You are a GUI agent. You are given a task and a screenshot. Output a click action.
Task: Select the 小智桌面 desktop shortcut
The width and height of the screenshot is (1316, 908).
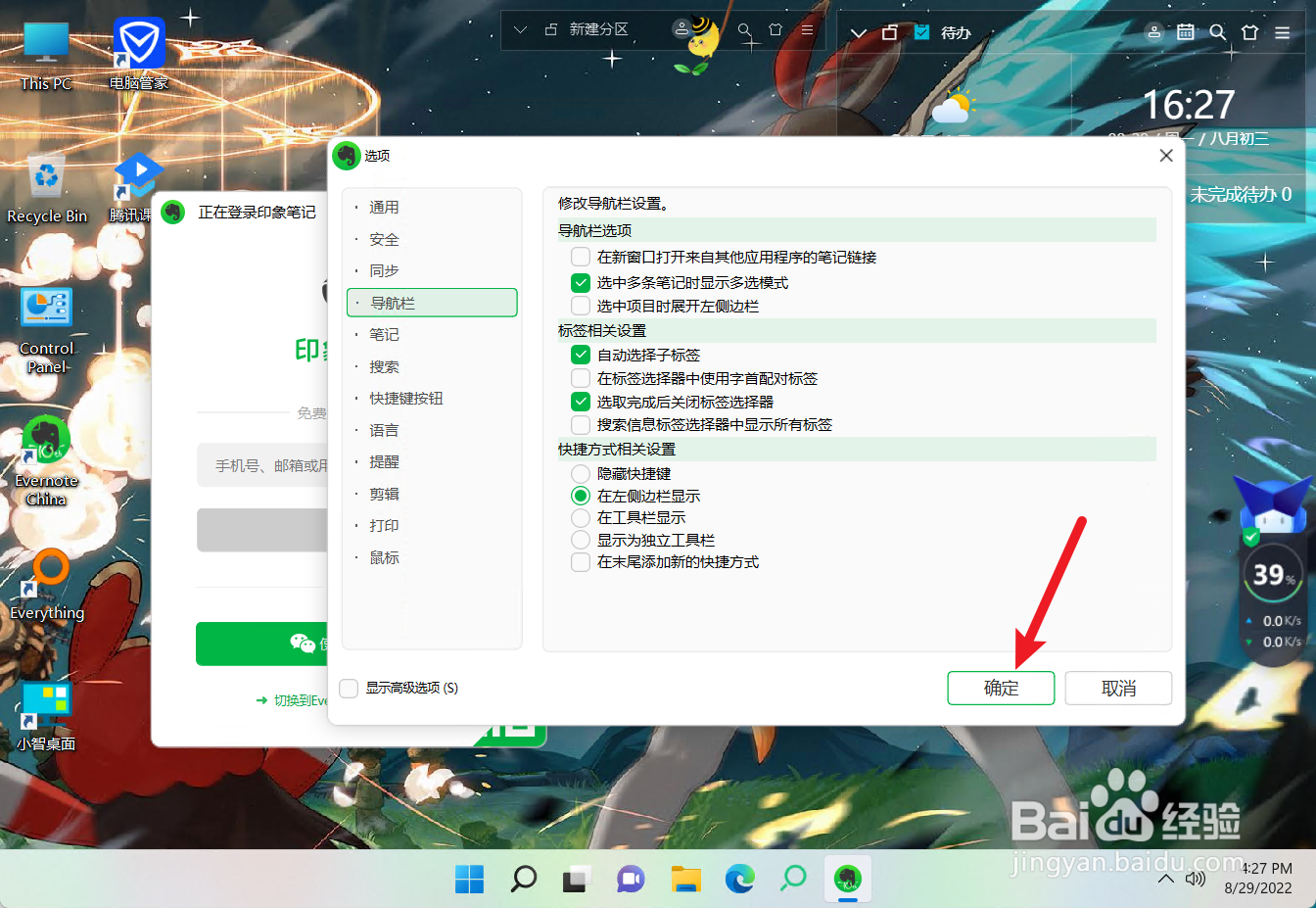[x=46, y=716]
